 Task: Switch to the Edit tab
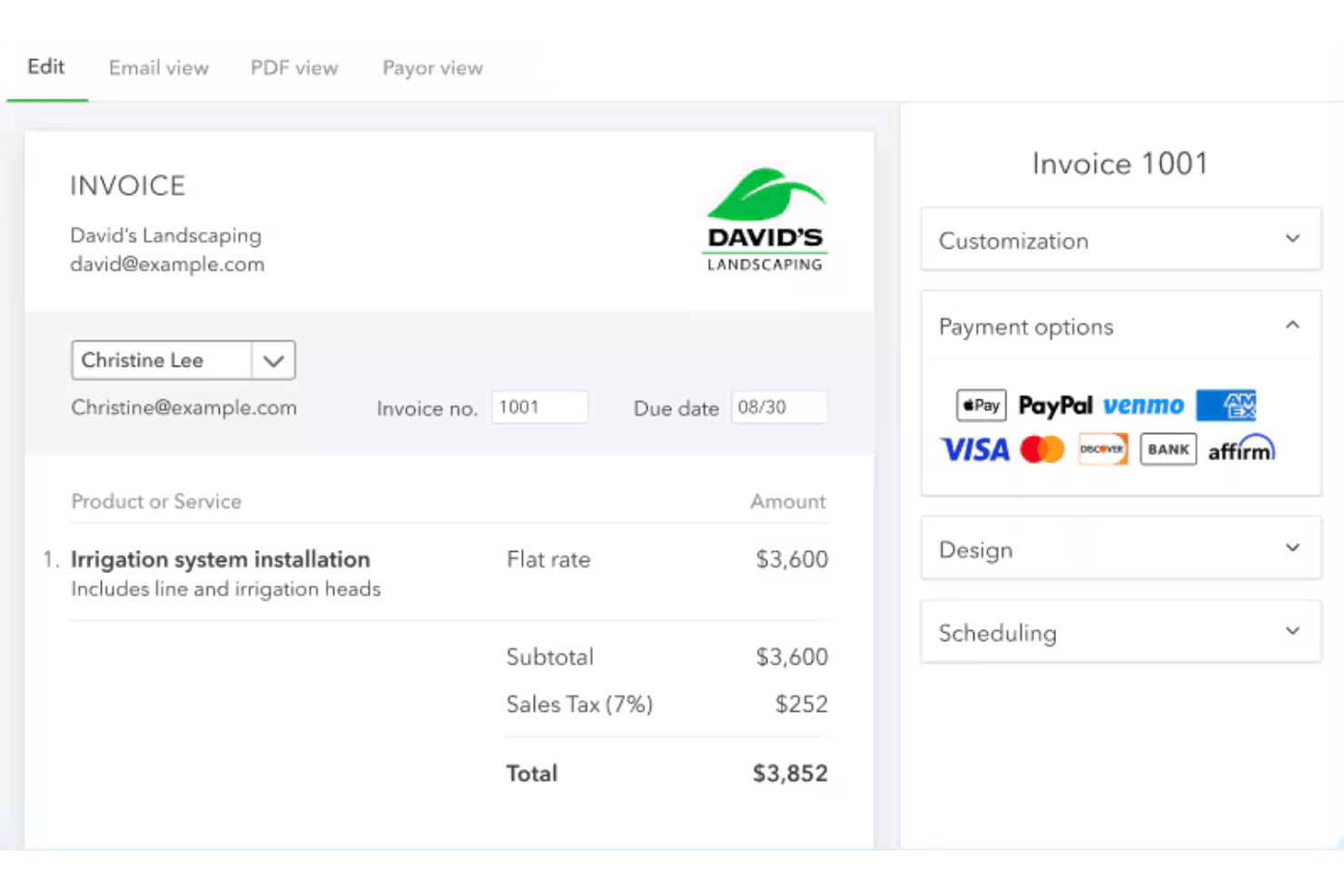(x=46, y=67)
